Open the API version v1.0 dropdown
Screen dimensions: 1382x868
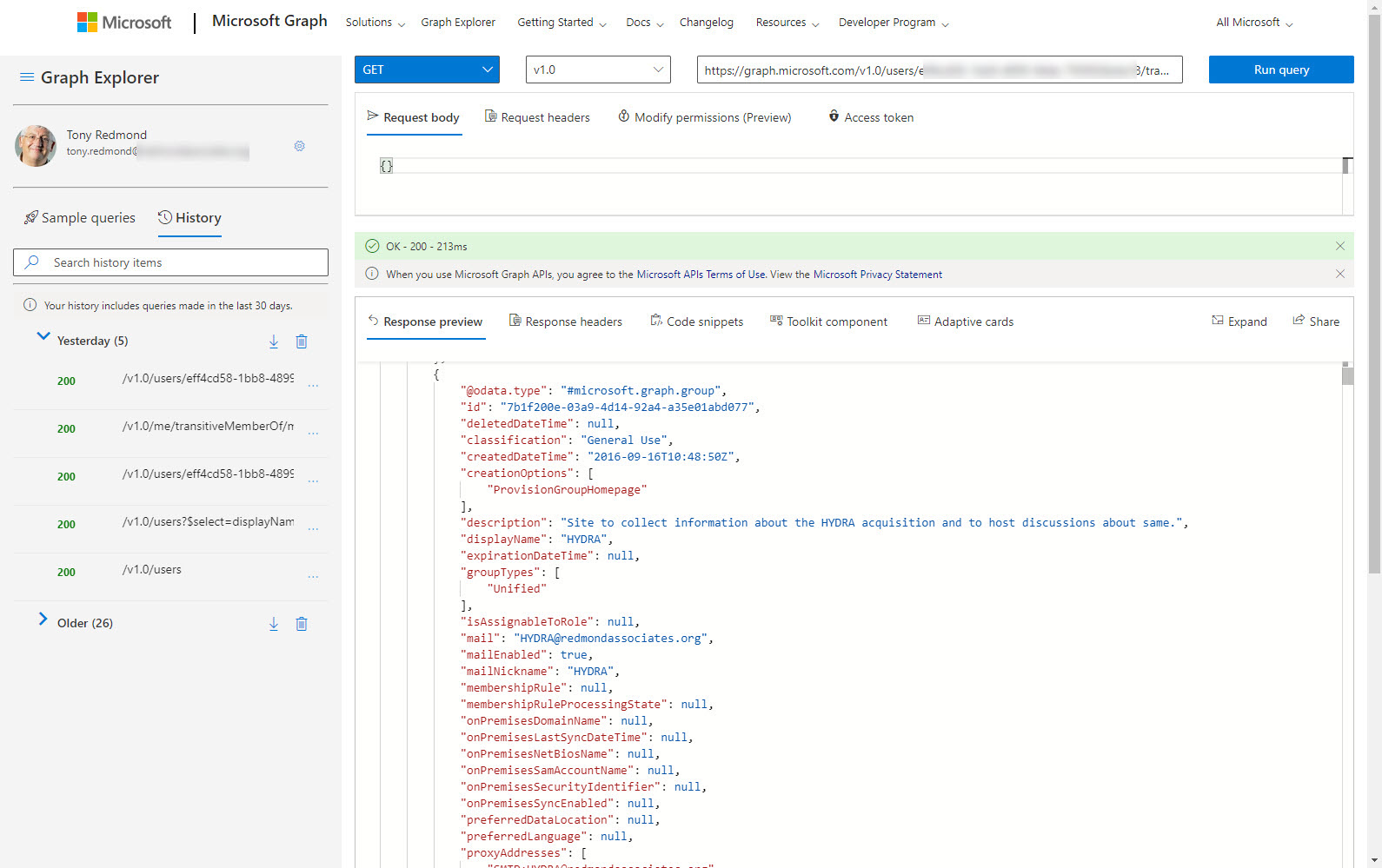(x=598, y=70)
